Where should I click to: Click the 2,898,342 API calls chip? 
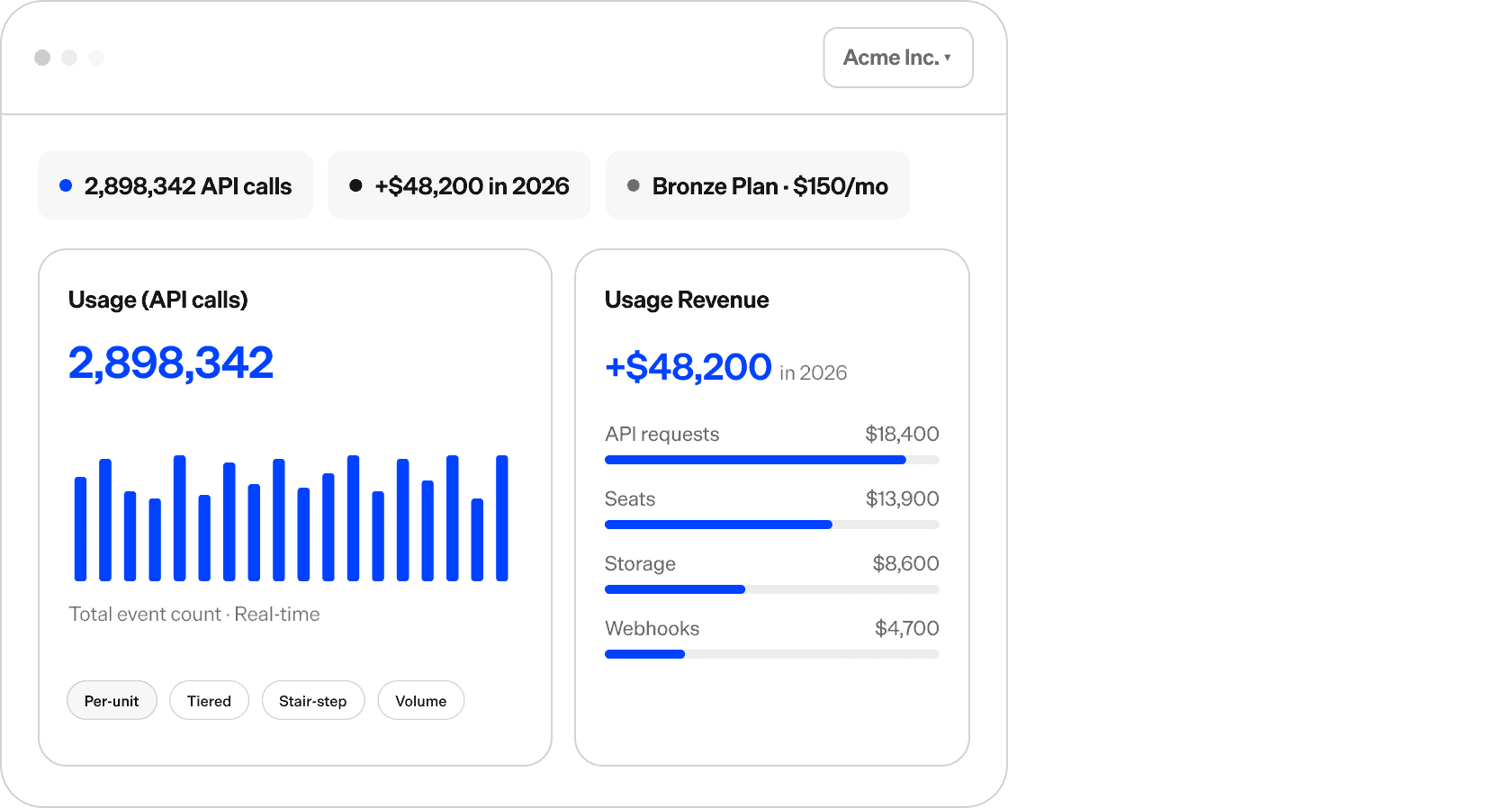point(175,185)
